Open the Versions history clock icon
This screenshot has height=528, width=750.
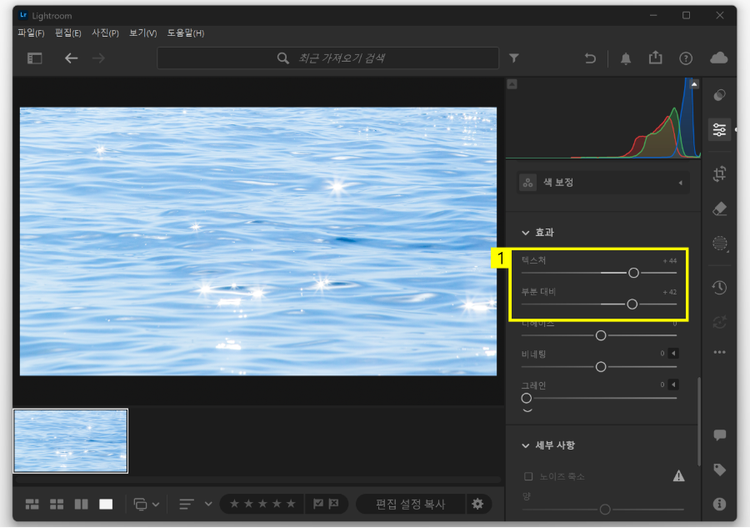point(719,287)
